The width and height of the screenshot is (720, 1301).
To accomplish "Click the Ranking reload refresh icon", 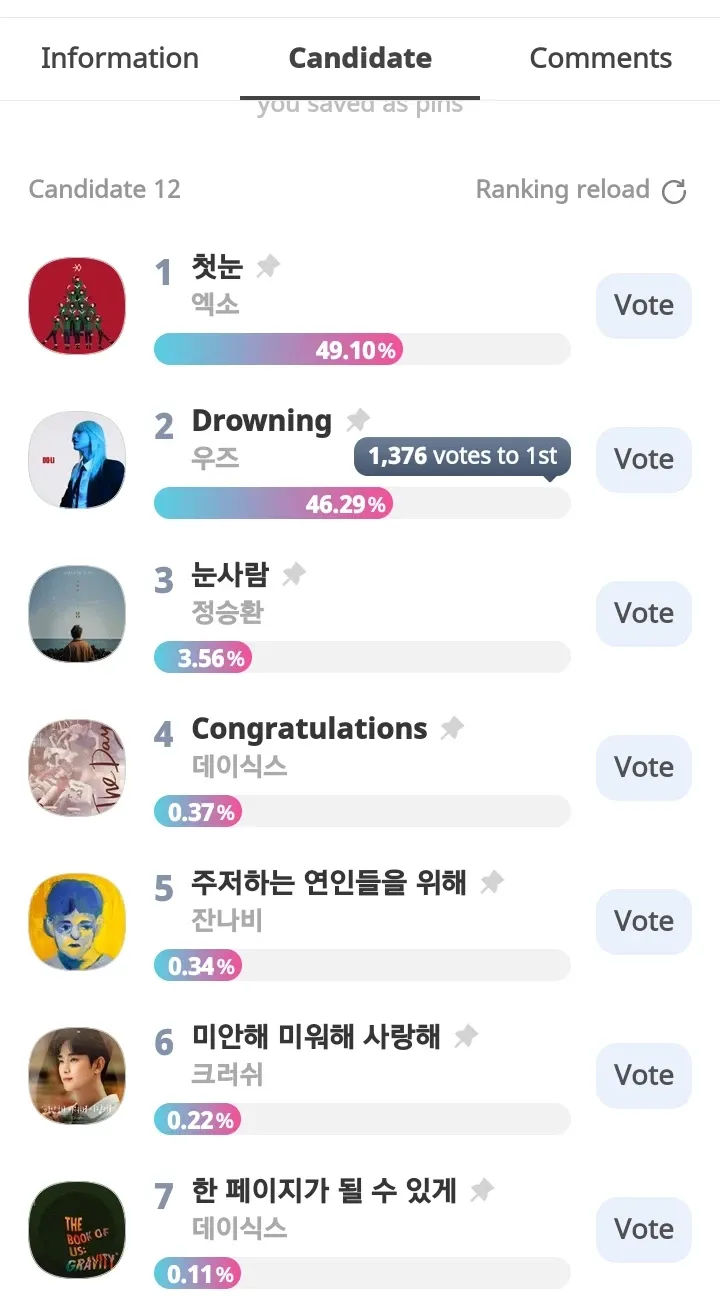I will click(675, 191).
